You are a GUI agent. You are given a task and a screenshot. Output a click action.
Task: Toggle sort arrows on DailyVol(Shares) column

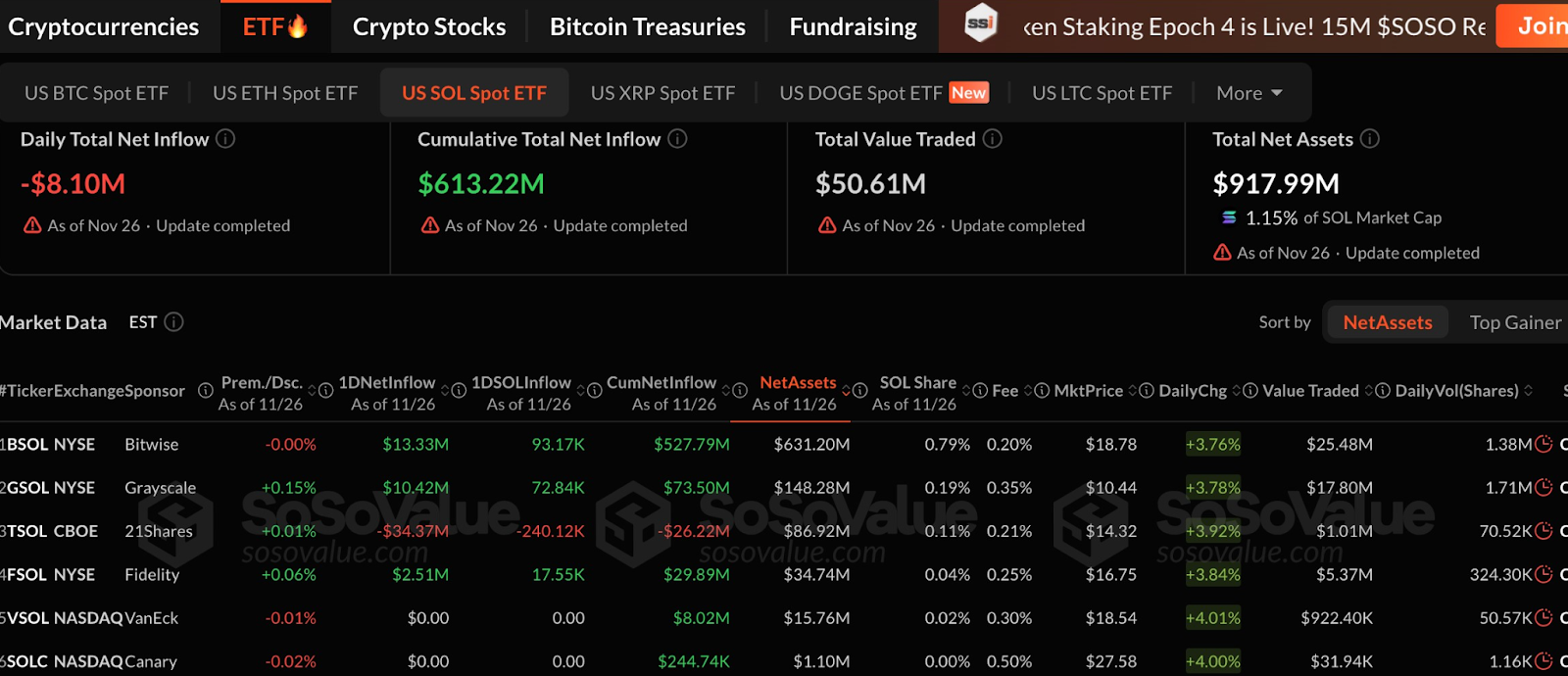[1528, 391]
